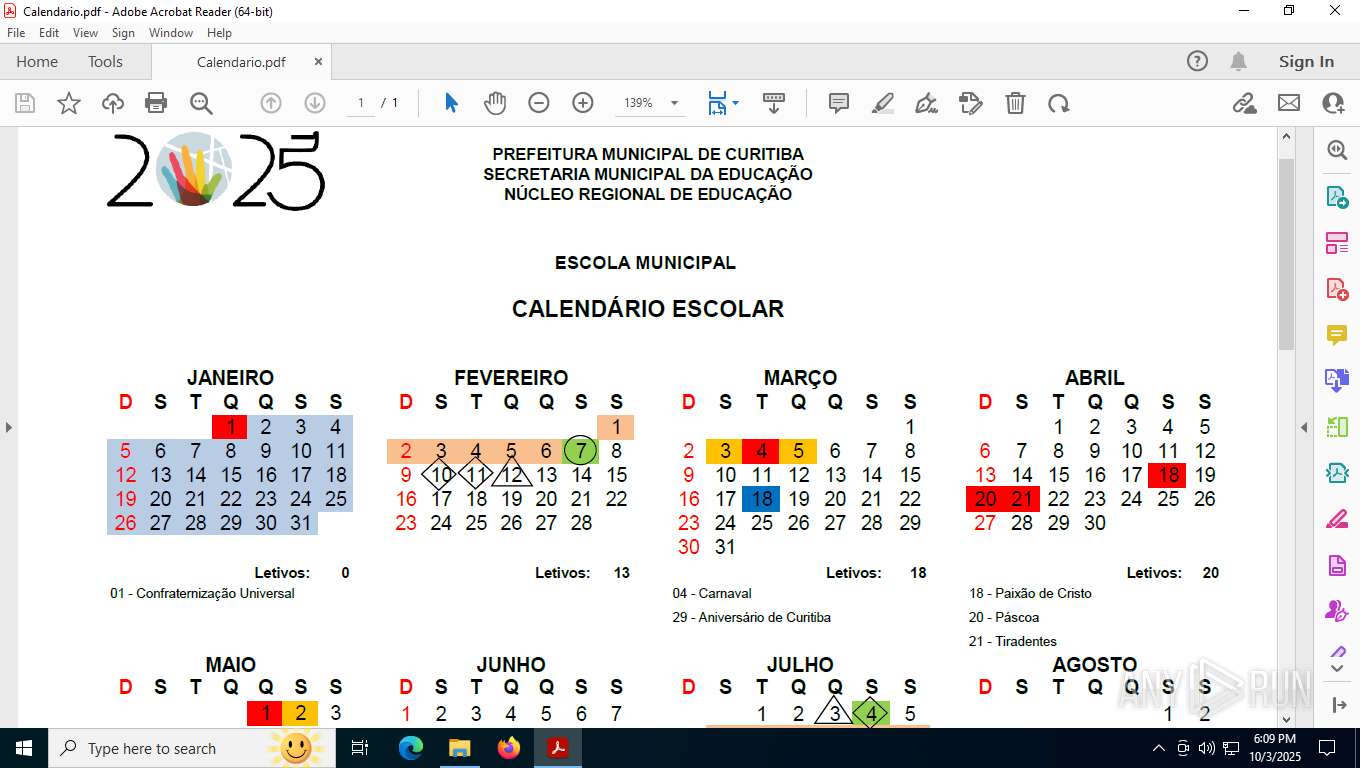Viewport: 1360px width, 768px height.
Task: Click the ABRIL month heading
Action: [x=1094, y=378]
